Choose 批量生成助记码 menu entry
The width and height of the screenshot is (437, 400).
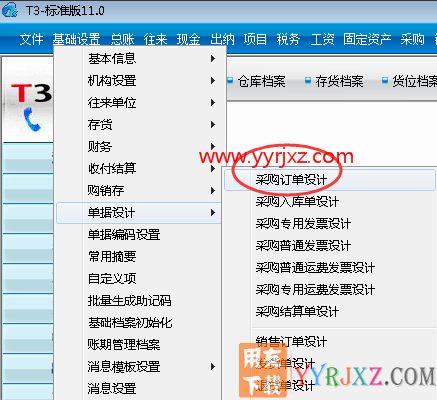pos(138,301)
